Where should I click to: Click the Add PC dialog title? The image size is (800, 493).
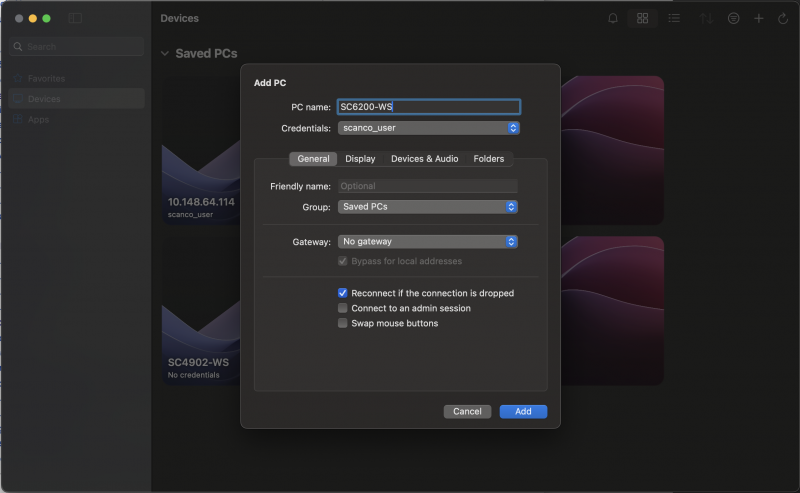tap(270, 83)
